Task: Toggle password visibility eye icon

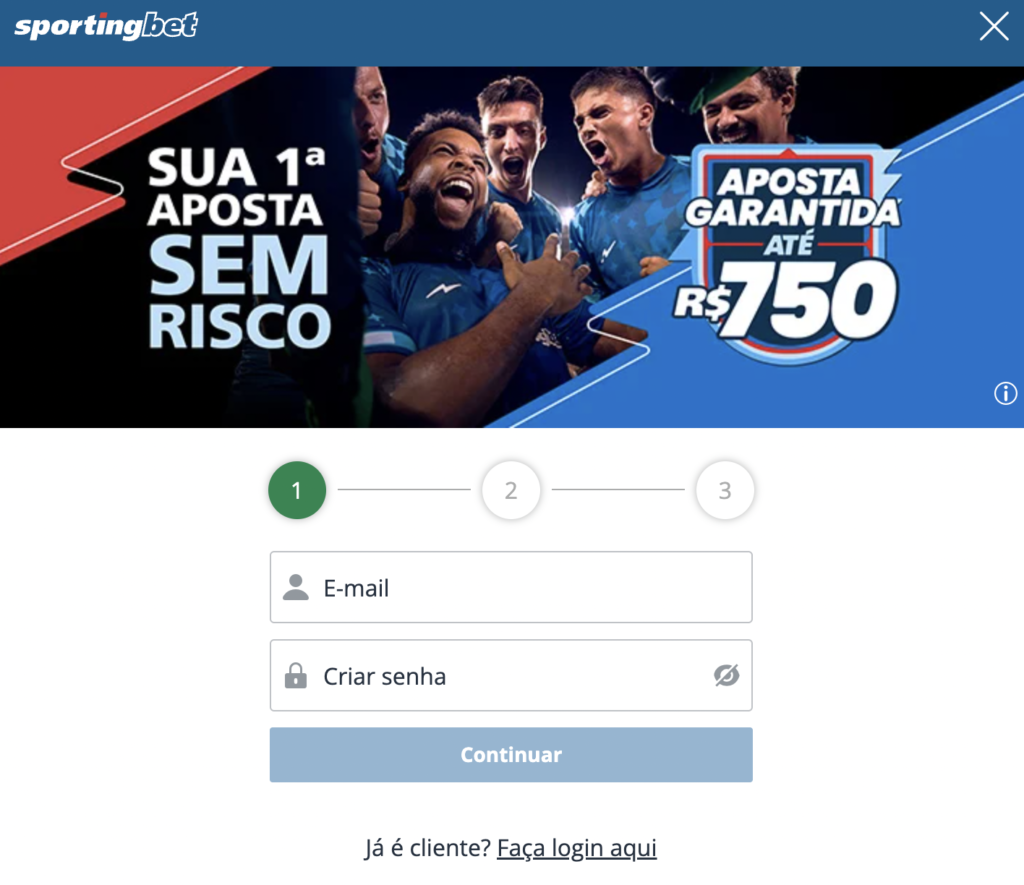Action: pyautogui.click(x=726, y=675)
